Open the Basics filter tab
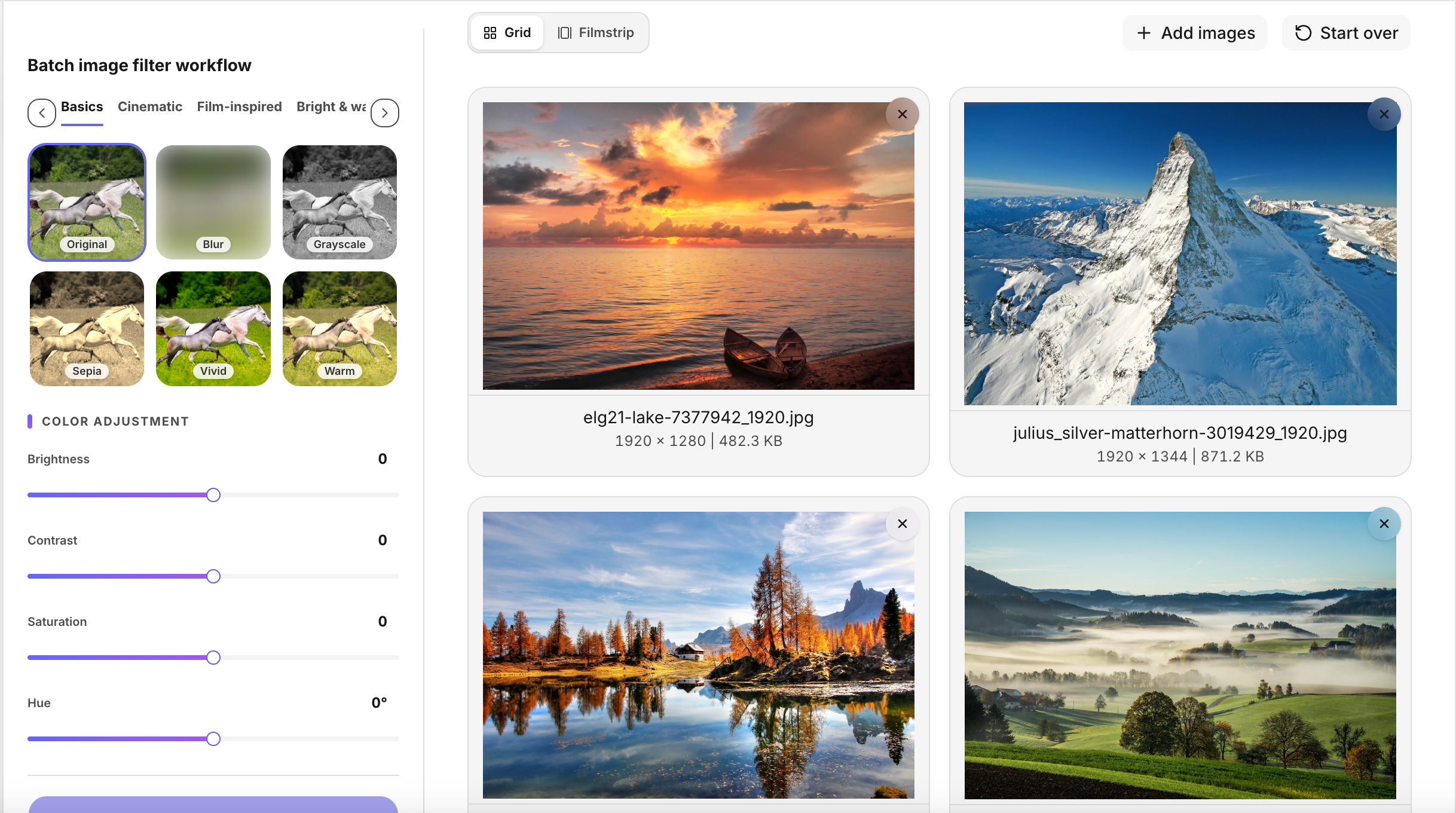This screenshot has width=1456, height=813. pos(82,107)
